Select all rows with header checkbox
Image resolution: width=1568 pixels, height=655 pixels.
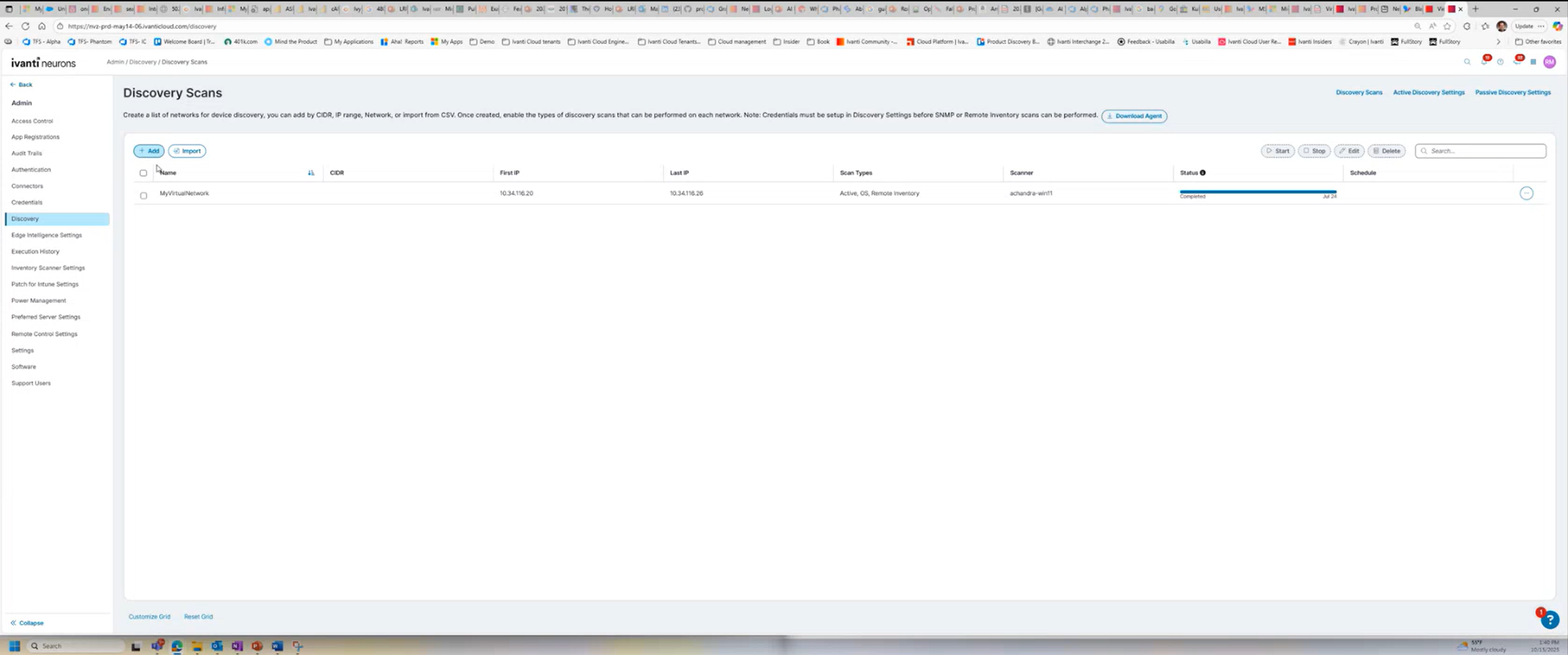[143, 173]
